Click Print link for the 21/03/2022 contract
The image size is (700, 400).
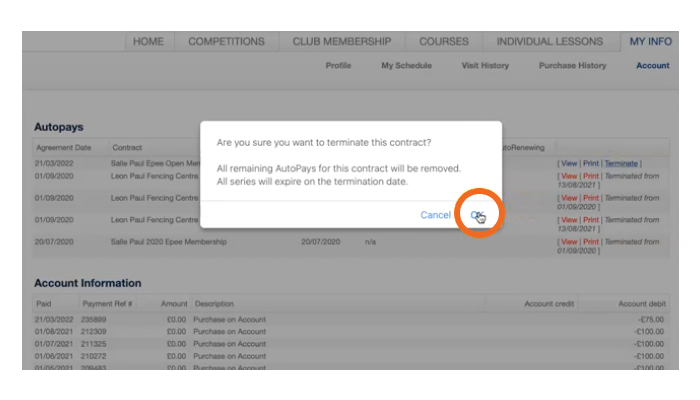[591, 163]
